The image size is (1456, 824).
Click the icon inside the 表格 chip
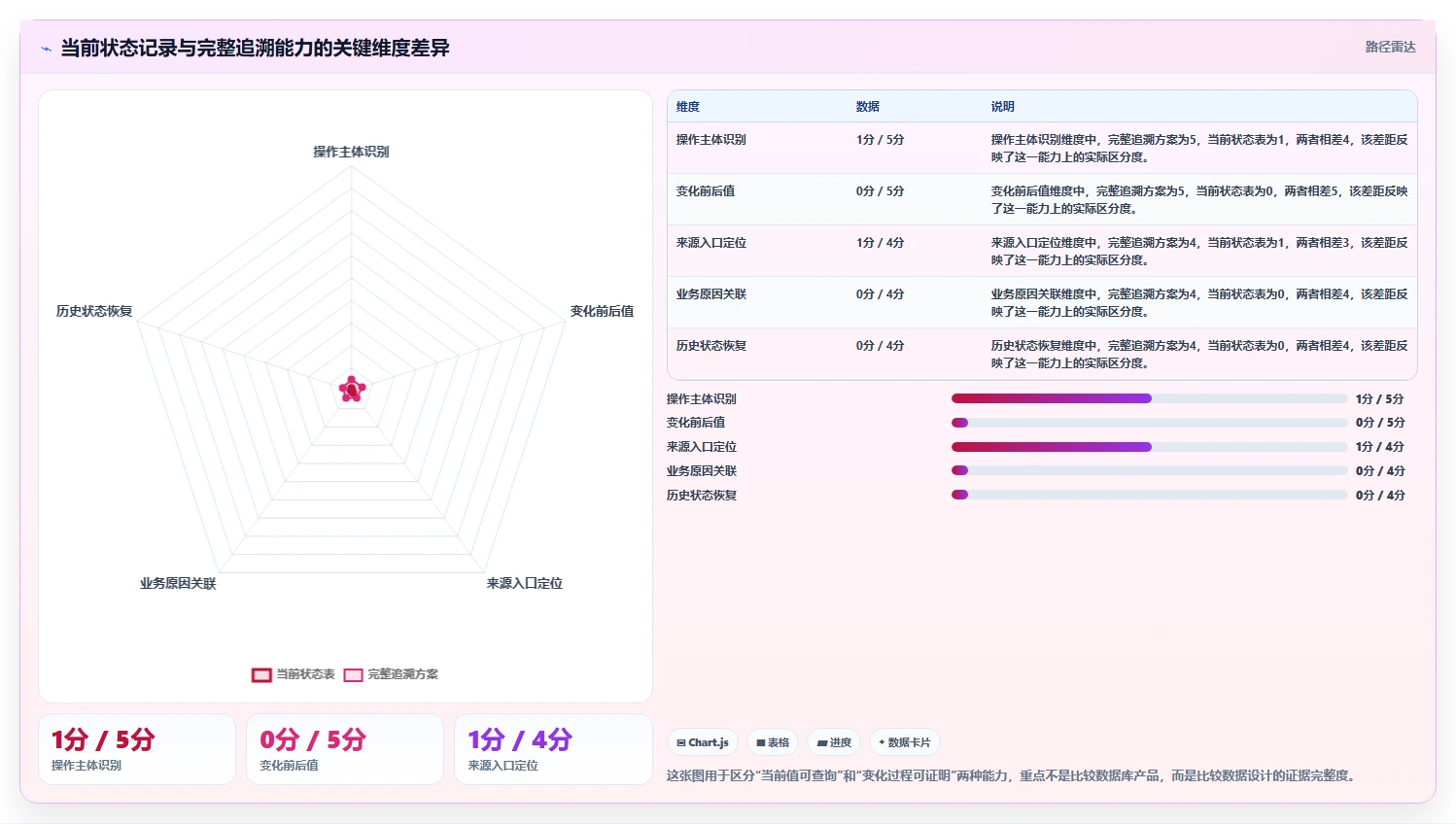coord(761,743)
